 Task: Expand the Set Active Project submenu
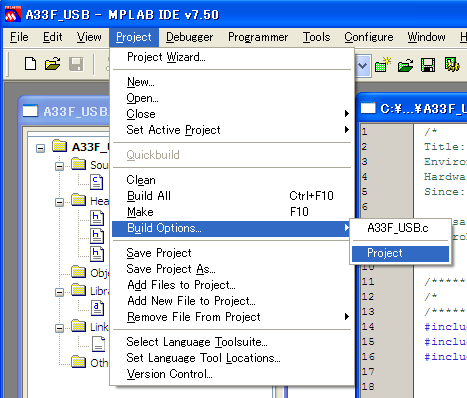(x=347, y=130)
